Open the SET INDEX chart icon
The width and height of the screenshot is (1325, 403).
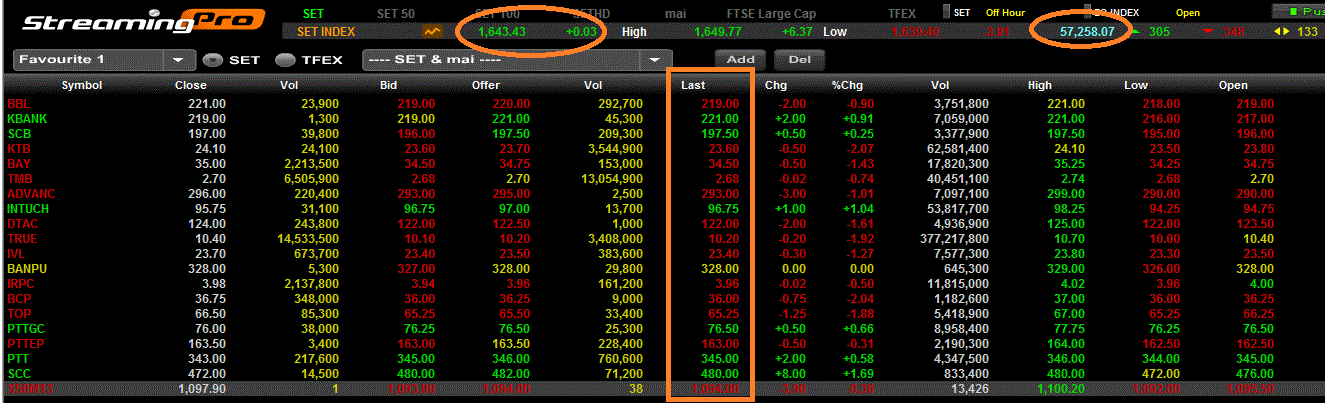[x=432, y=32]
